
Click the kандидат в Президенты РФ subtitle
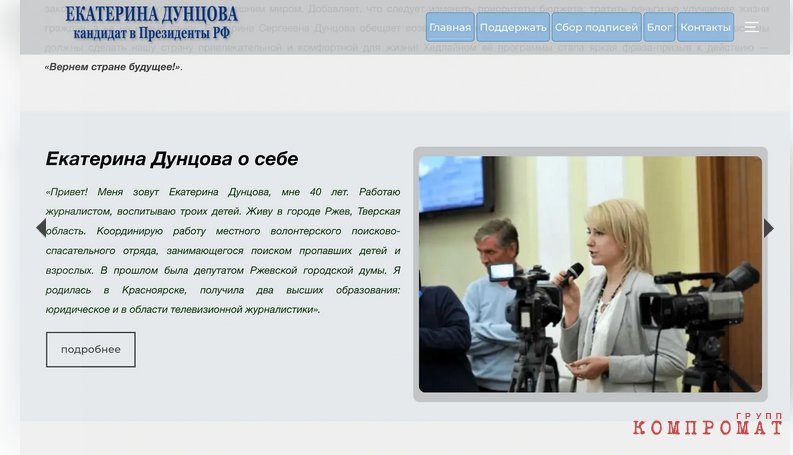click(151, 33)
